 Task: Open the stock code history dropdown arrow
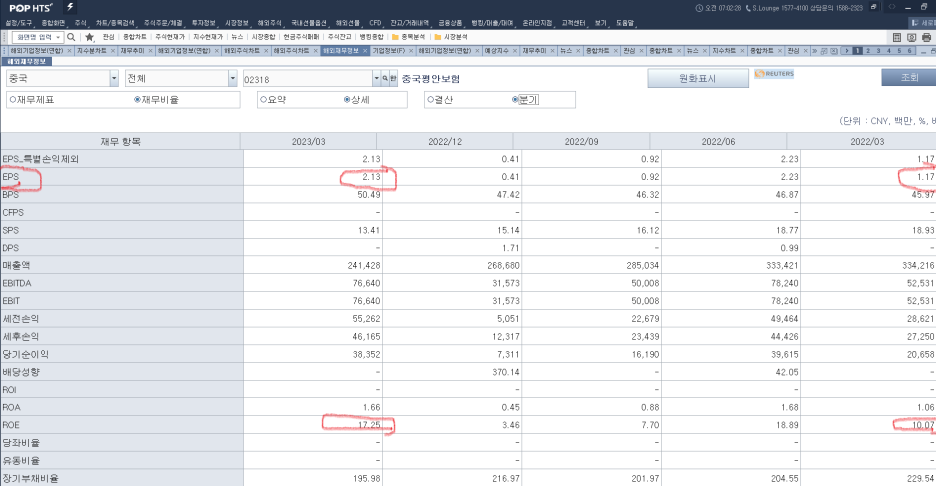click(x=377, y=78)
